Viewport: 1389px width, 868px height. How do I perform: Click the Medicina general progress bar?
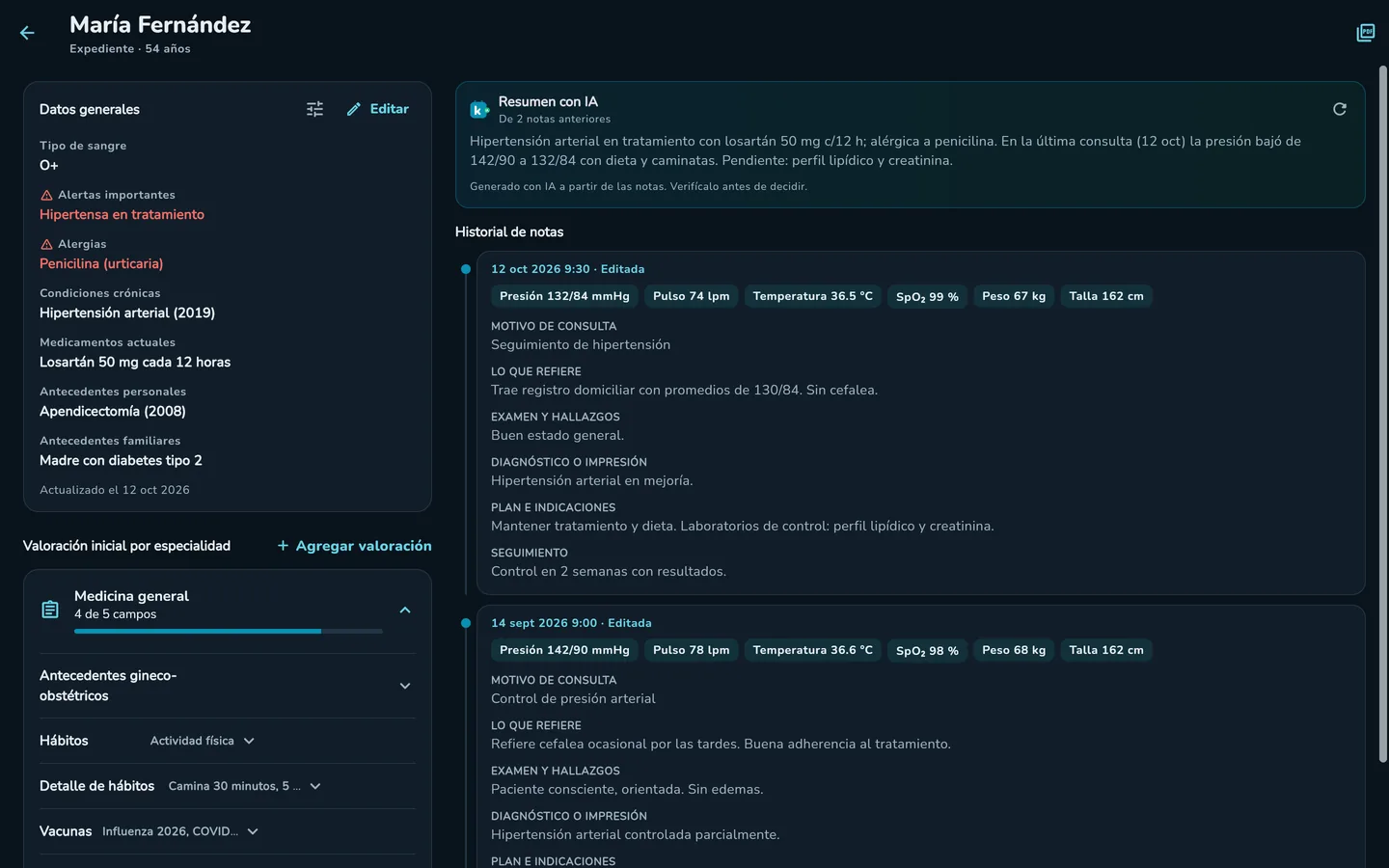tap(229, 632)
